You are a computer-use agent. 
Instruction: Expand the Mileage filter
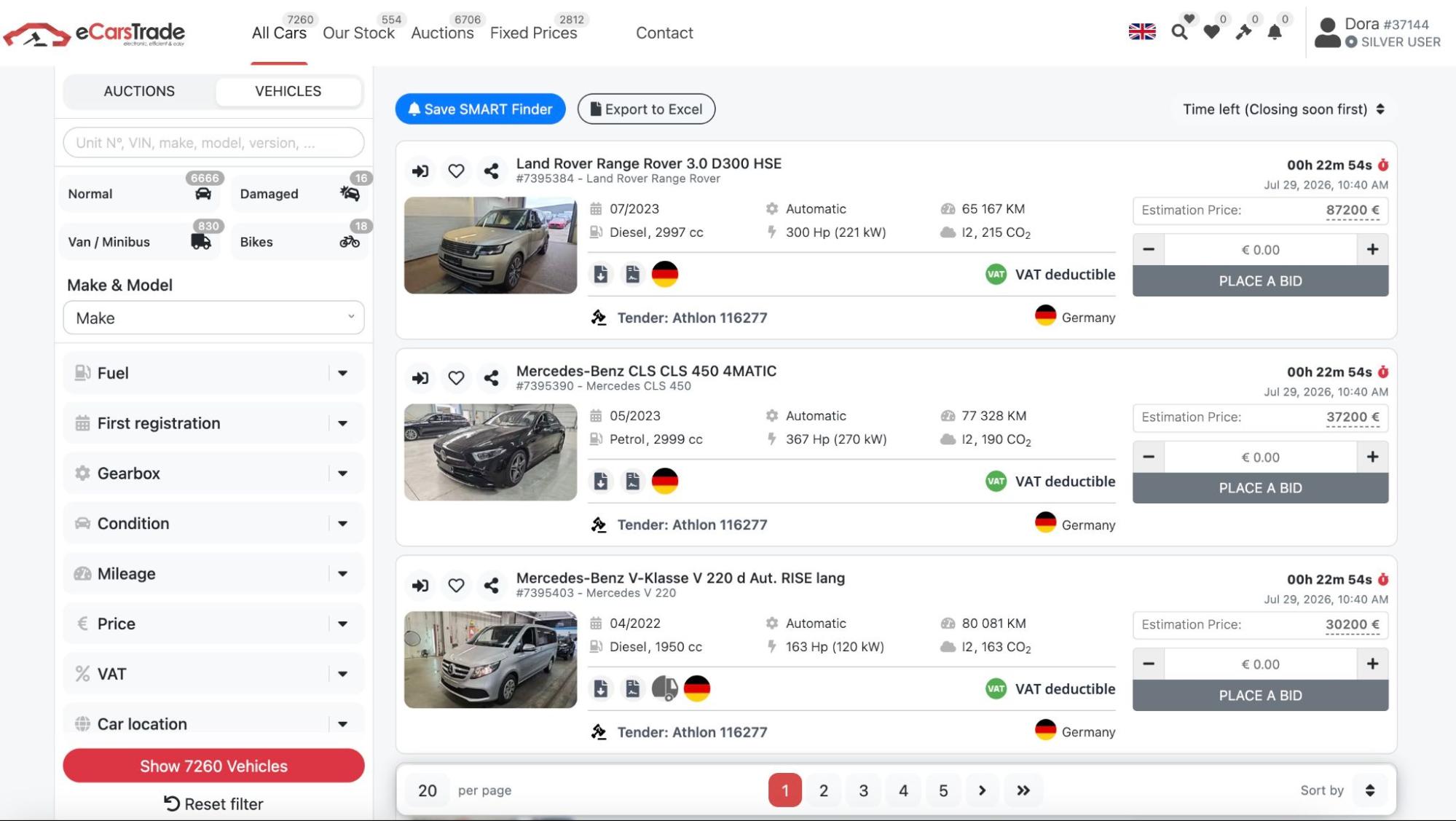[x=213, y=574]
